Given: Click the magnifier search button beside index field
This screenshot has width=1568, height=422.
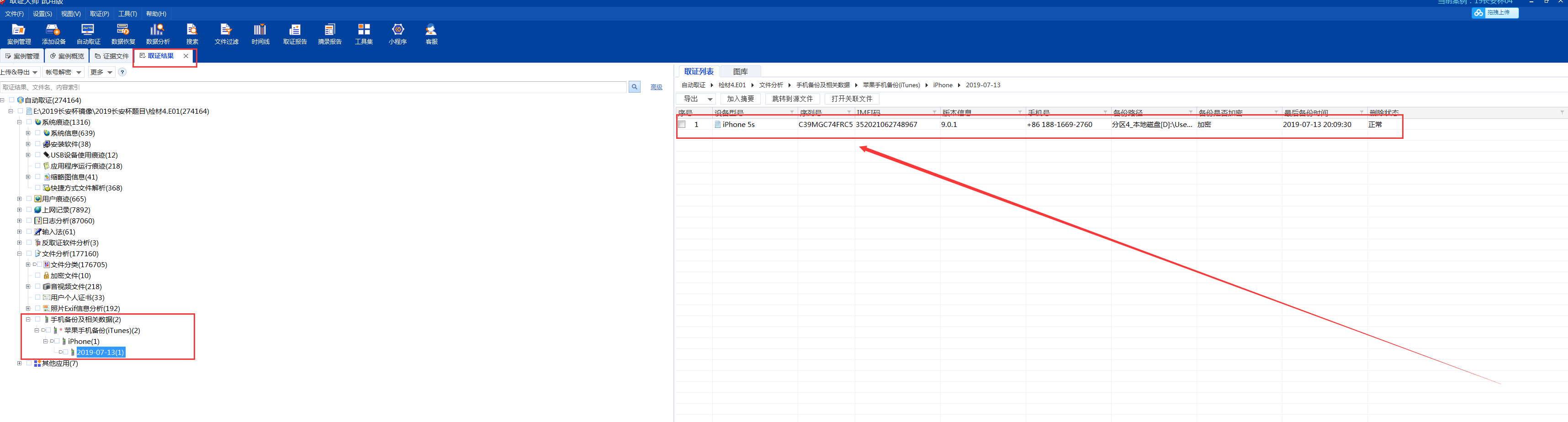Looking at the screenshot, I should (x=634, y=87).
